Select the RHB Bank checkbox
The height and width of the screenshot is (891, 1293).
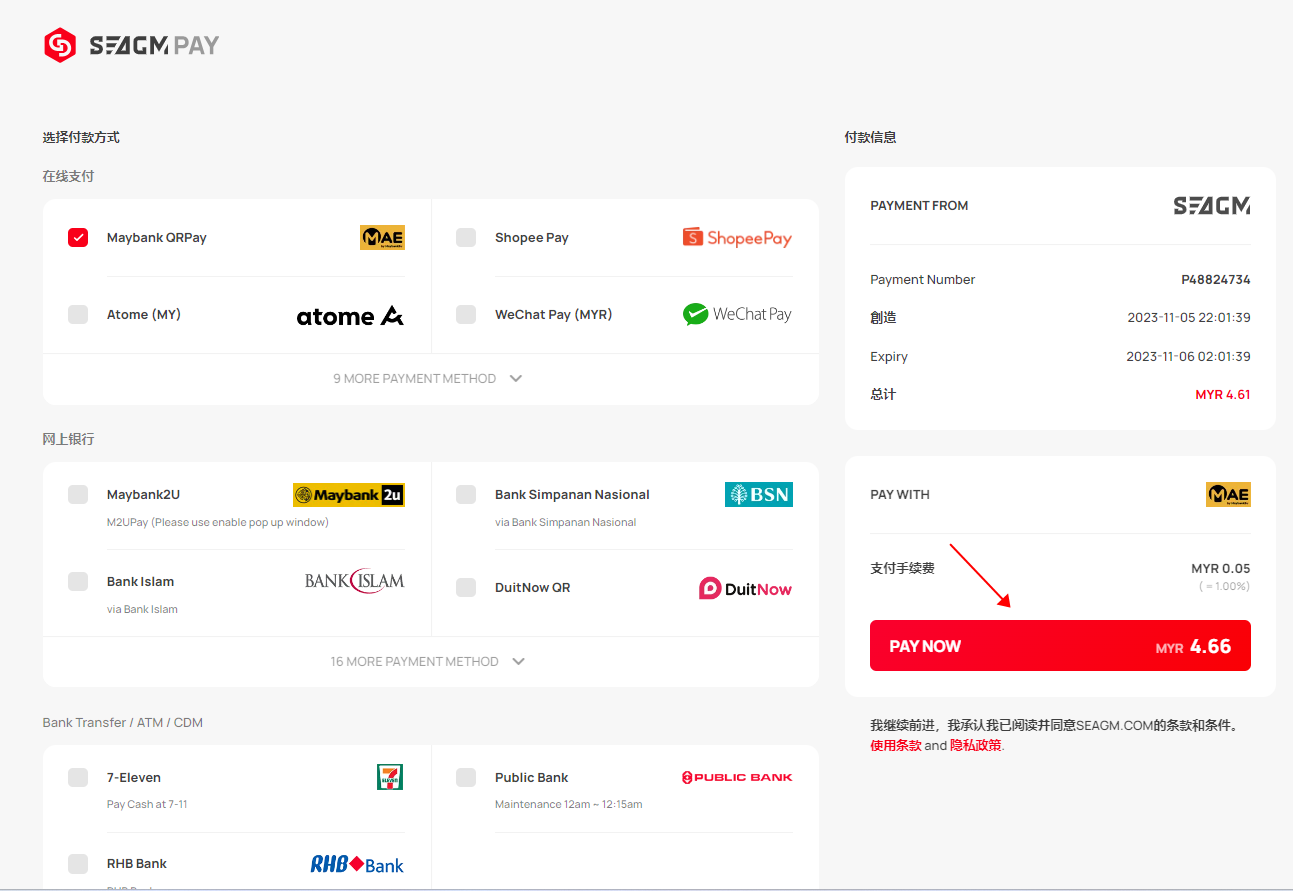[x=78, y=863]
